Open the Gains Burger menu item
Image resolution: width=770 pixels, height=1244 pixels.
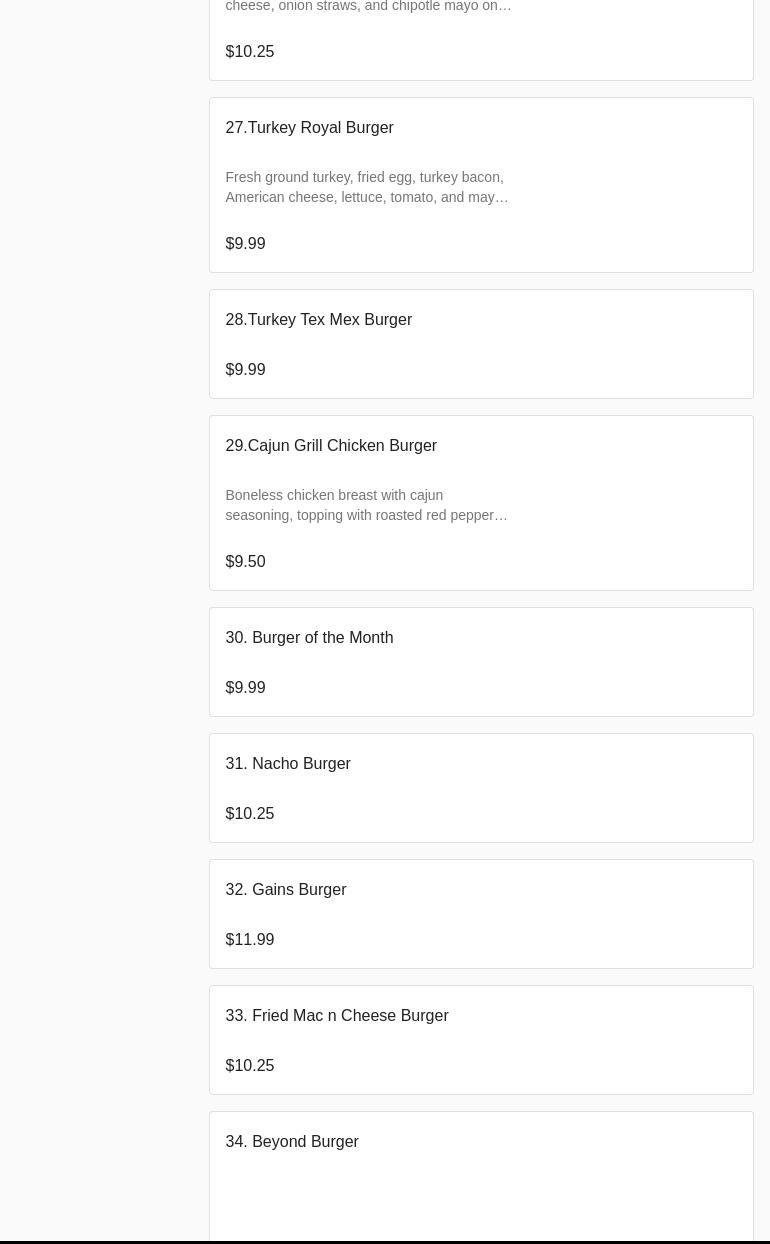[286, 890]
